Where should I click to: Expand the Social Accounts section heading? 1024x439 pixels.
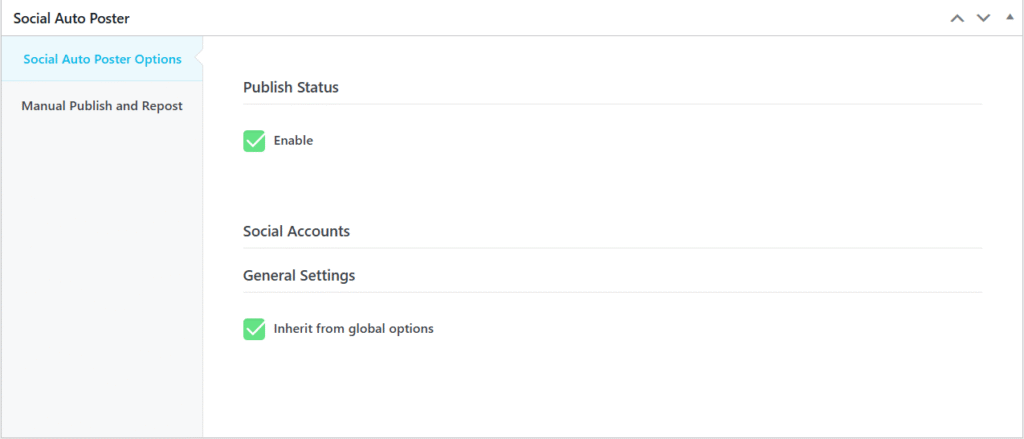pos(296,231)
